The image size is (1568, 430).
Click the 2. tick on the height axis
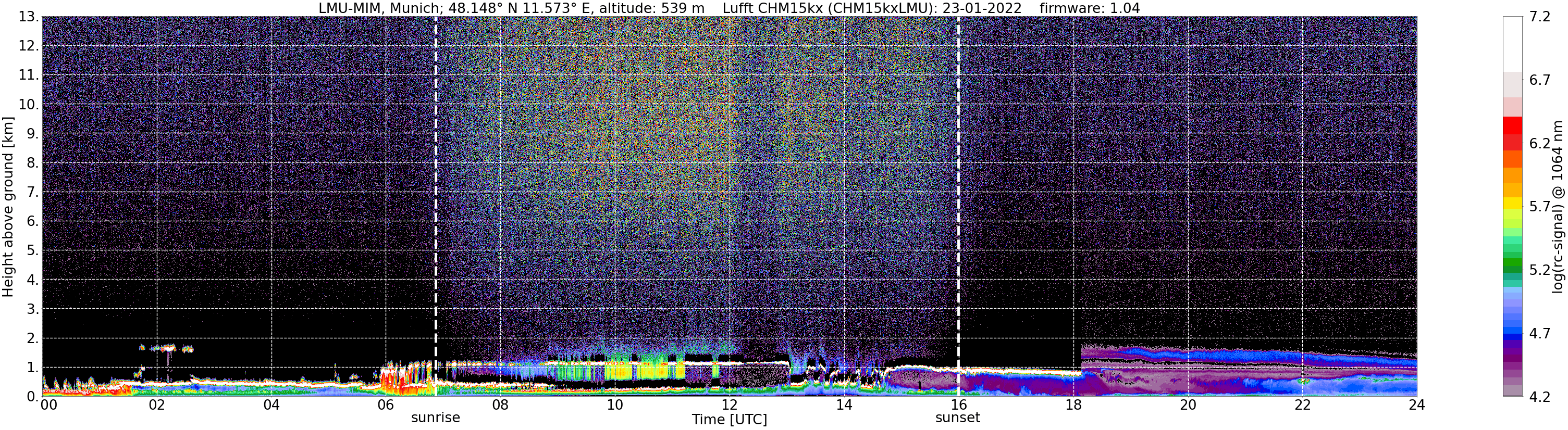point(33,338)
